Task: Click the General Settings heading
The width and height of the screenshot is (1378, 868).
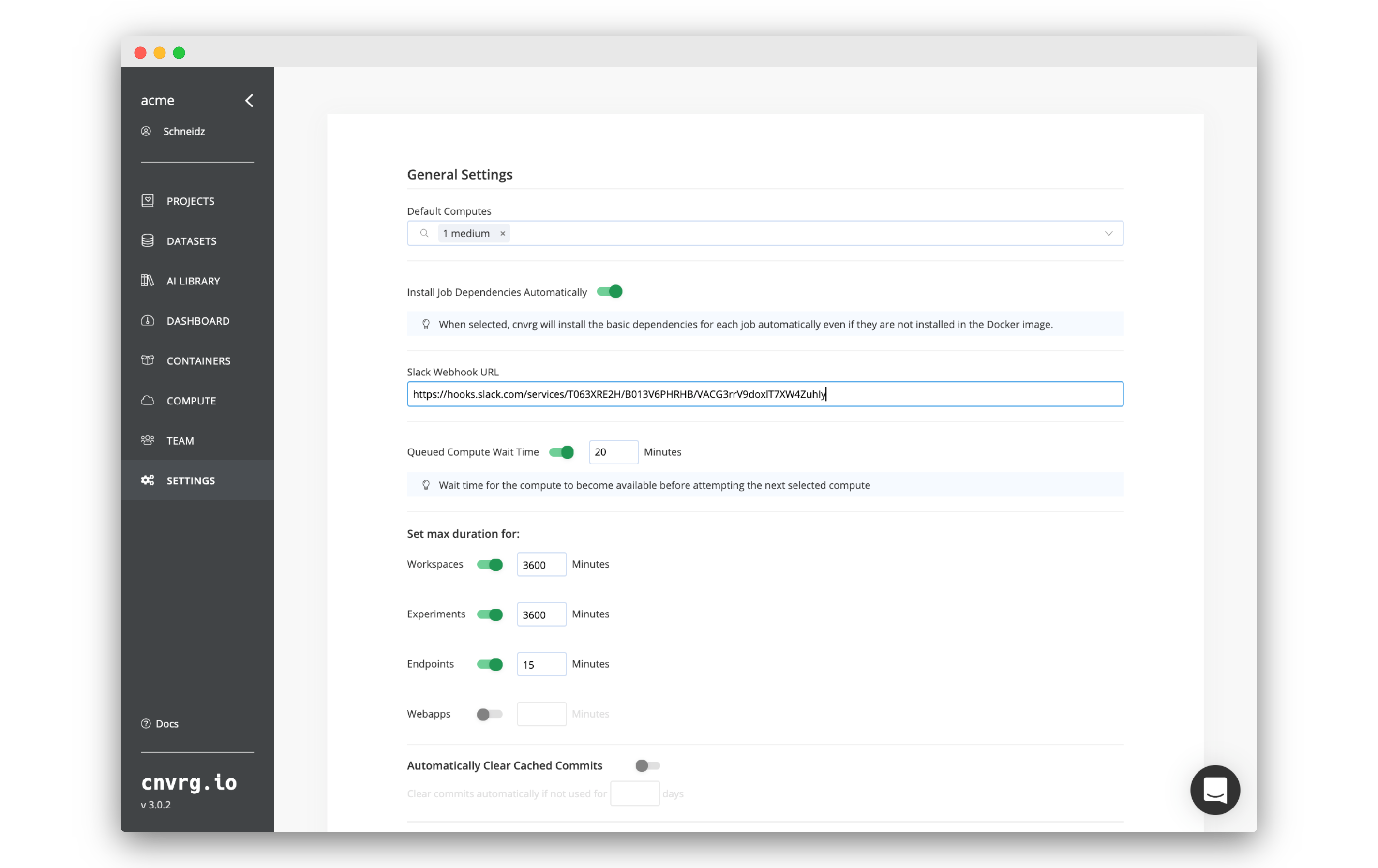Action: pyautogui.click(x=460, y=175)
